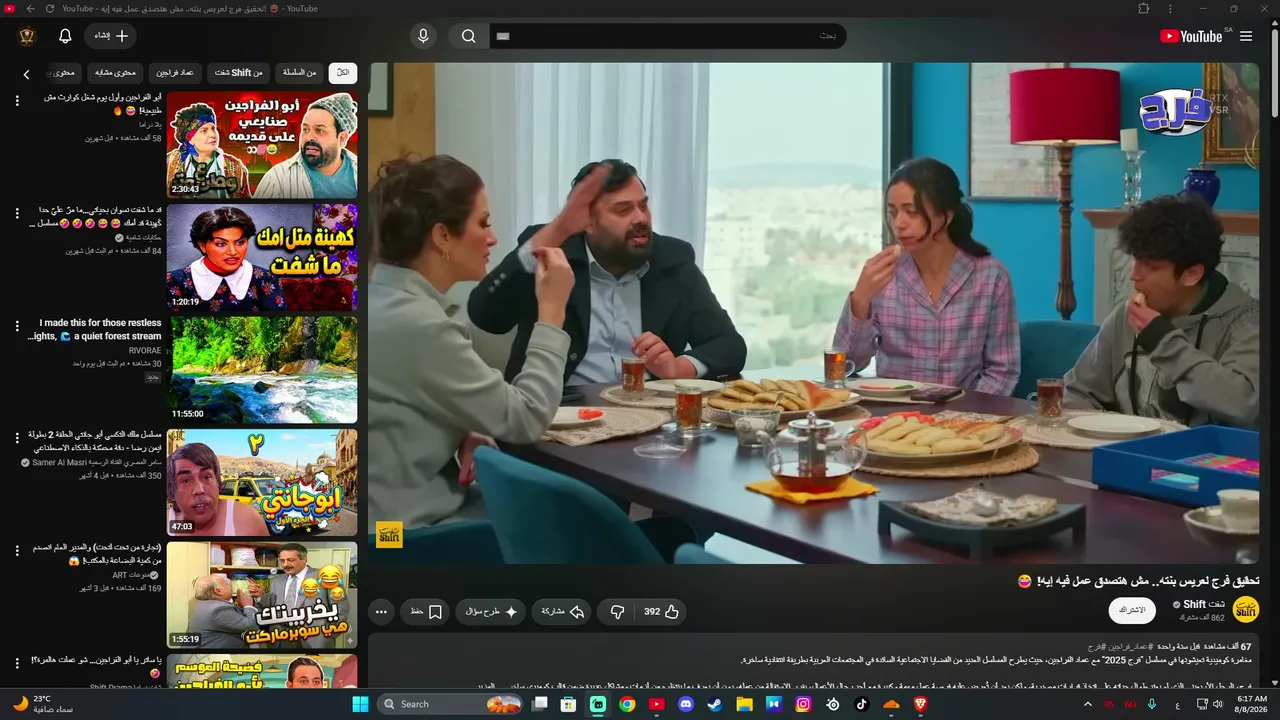The height and width of the screenshot is (720, 1280).
Task: Click the #عماد_فراجين hashtag in the description
Action: click(1131, 647)
